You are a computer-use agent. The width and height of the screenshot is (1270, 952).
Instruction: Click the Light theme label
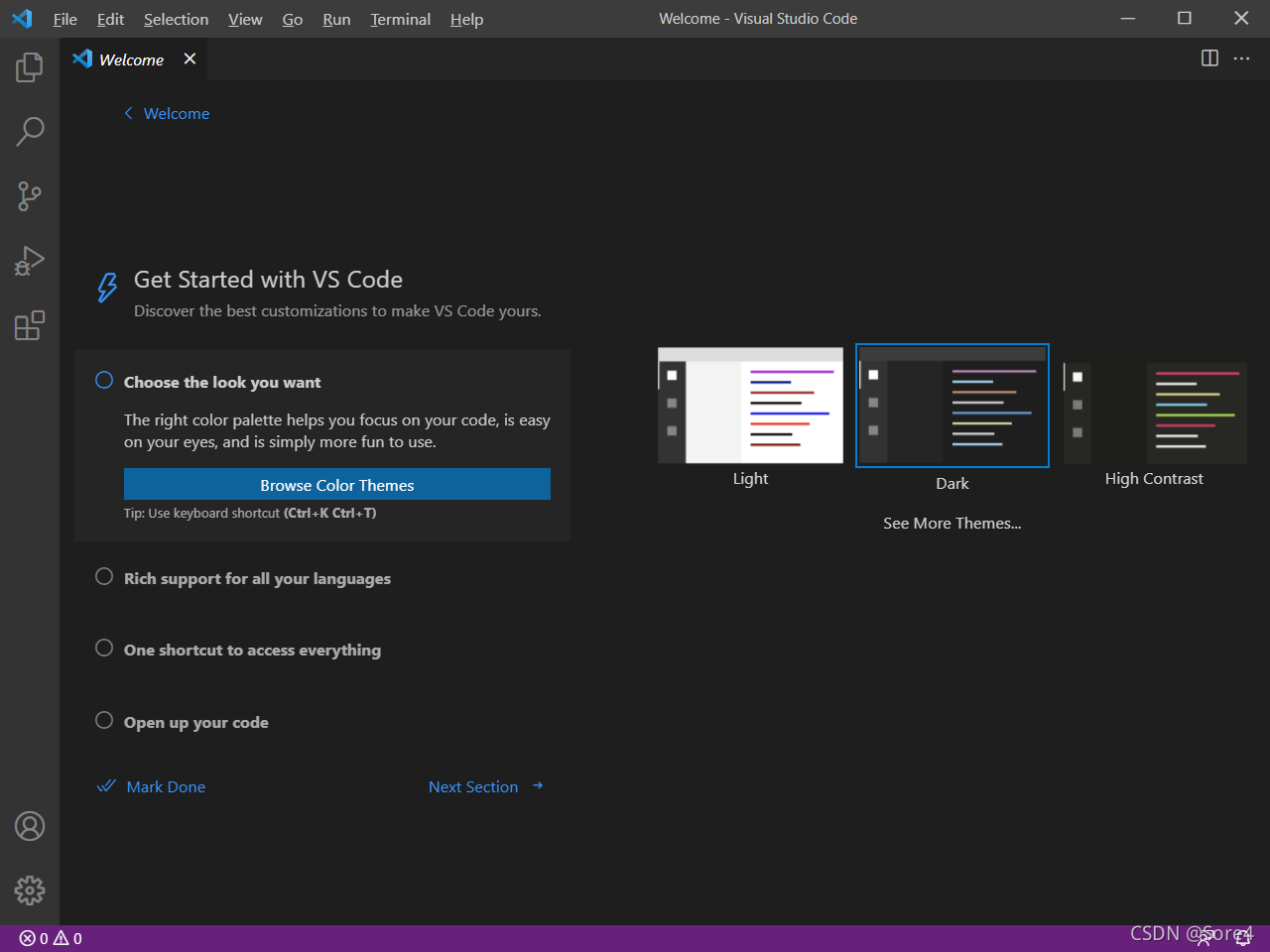pyautogui.click(x=751, y=478)
